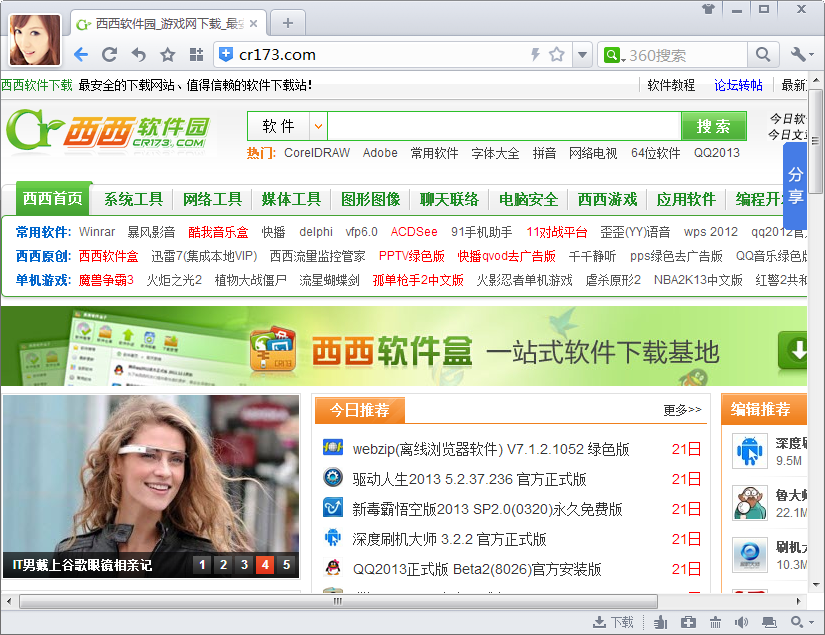Select slideshow page number 3
The image size is (825, 635).
coord(244,565)
